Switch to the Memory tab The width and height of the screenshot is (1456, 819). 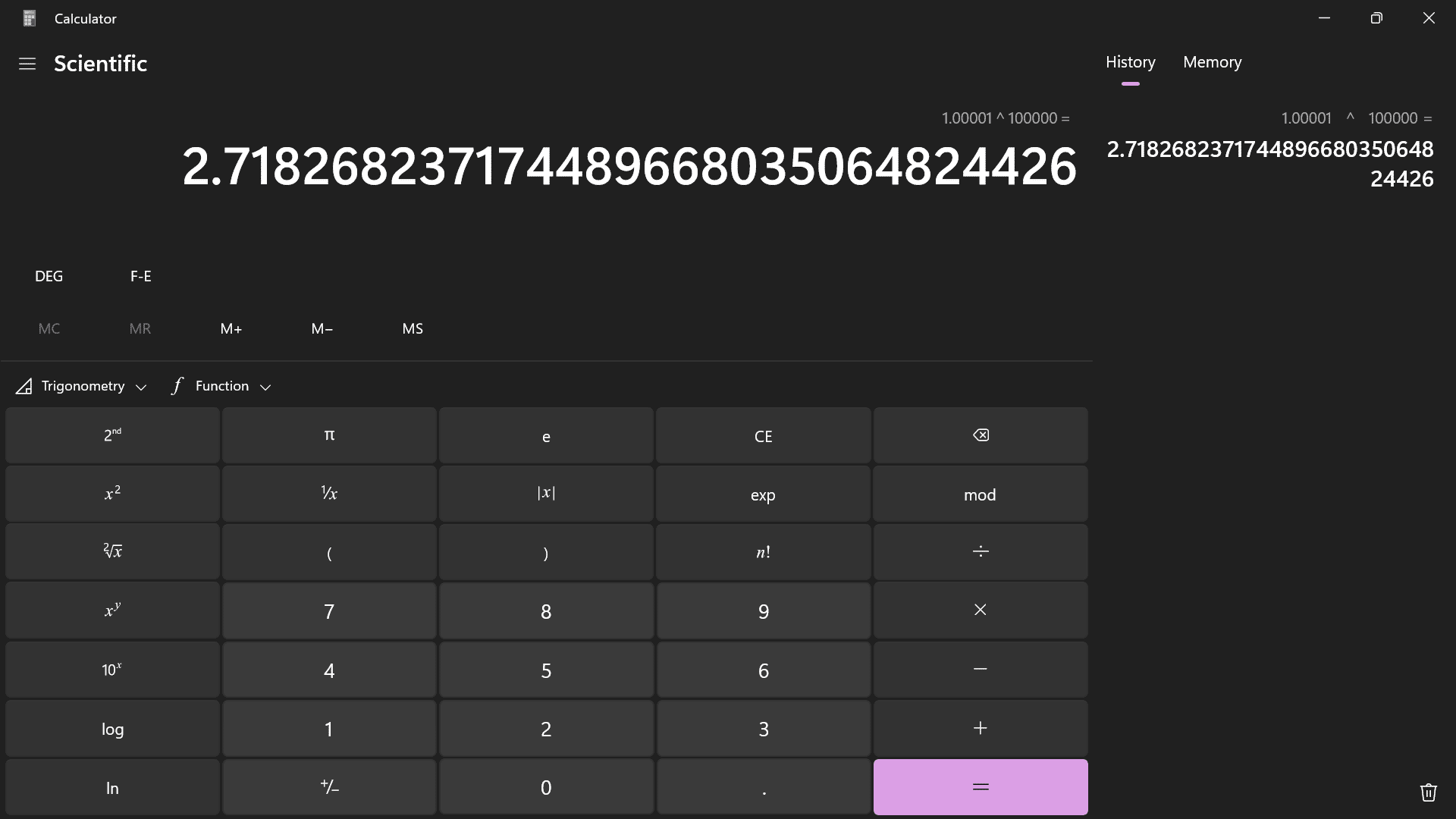pos(1212,62)
